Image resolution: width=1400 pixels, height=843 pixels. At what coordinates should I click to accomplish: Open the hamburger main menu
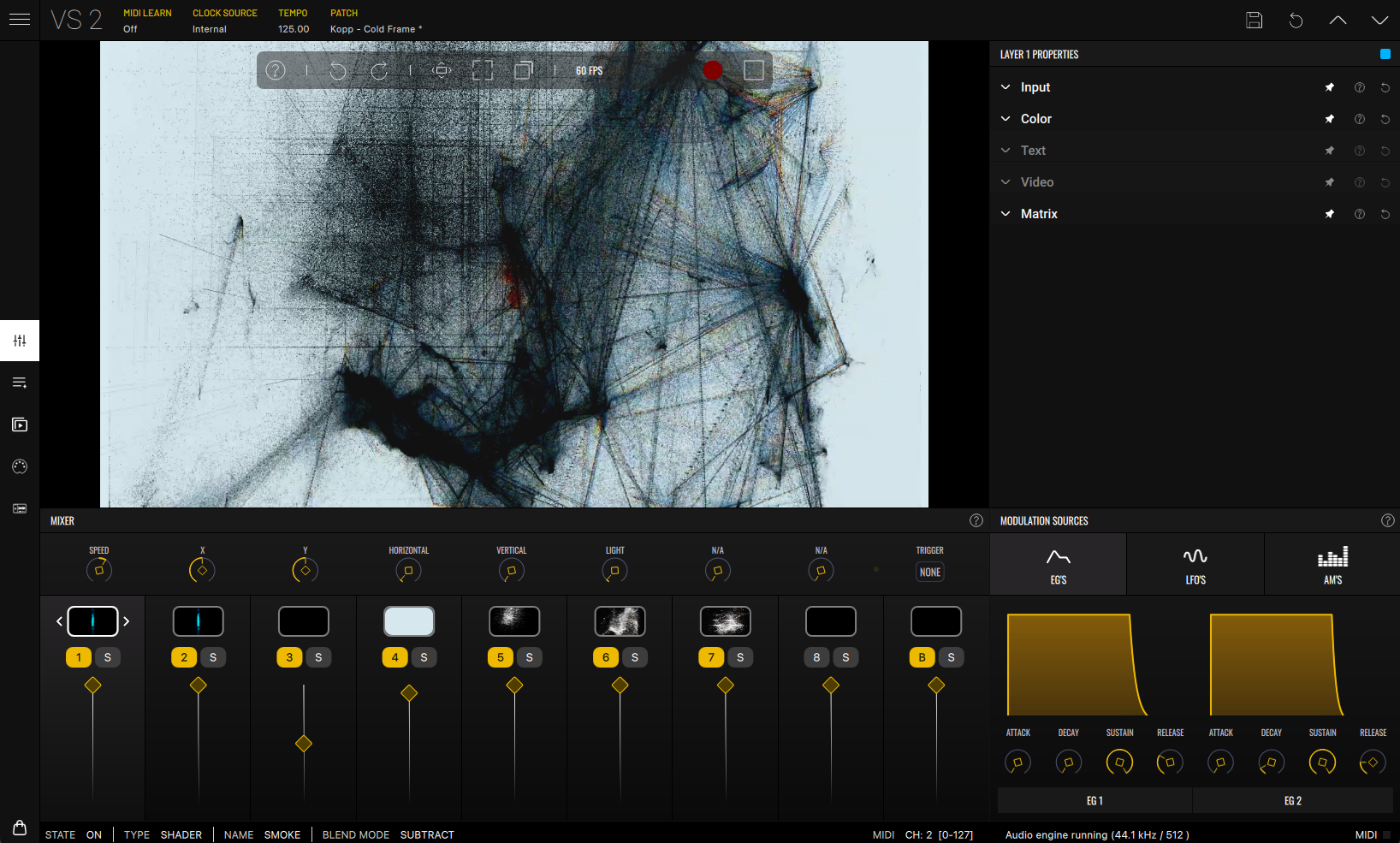20,20
